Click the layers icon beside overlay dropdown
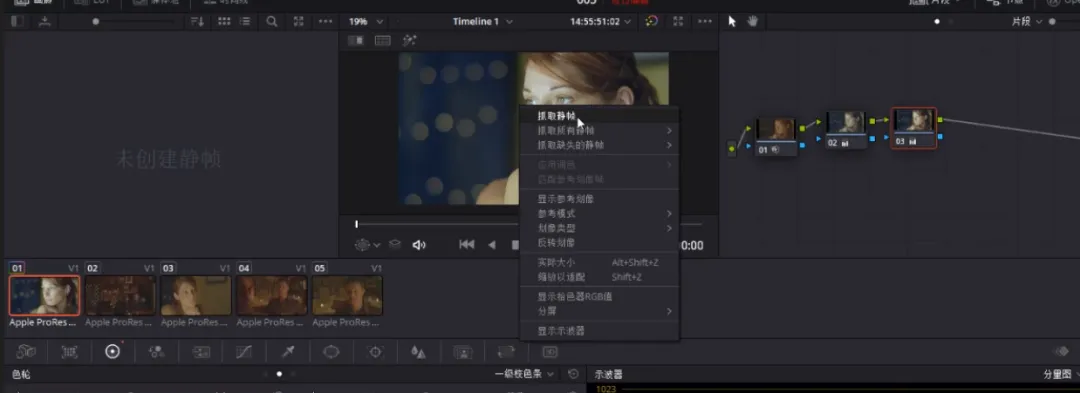The height and width of the screenshot is (393, 1080). pyautogui.click(x=395, y=244)
